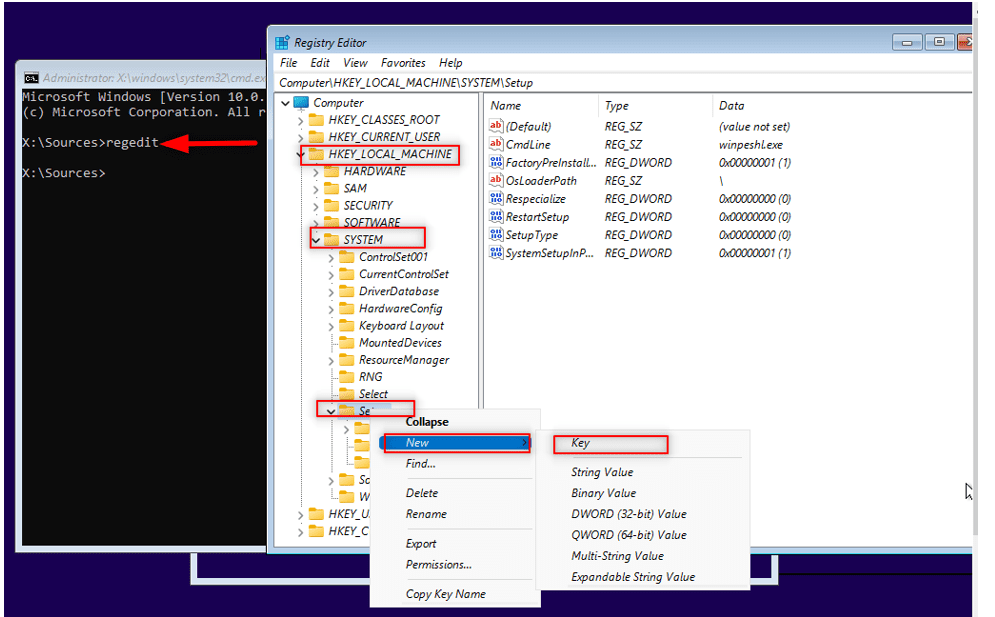Expand the HKEY_CLASSES_ROOT branch
995x617 pixels.
point(300,119)
